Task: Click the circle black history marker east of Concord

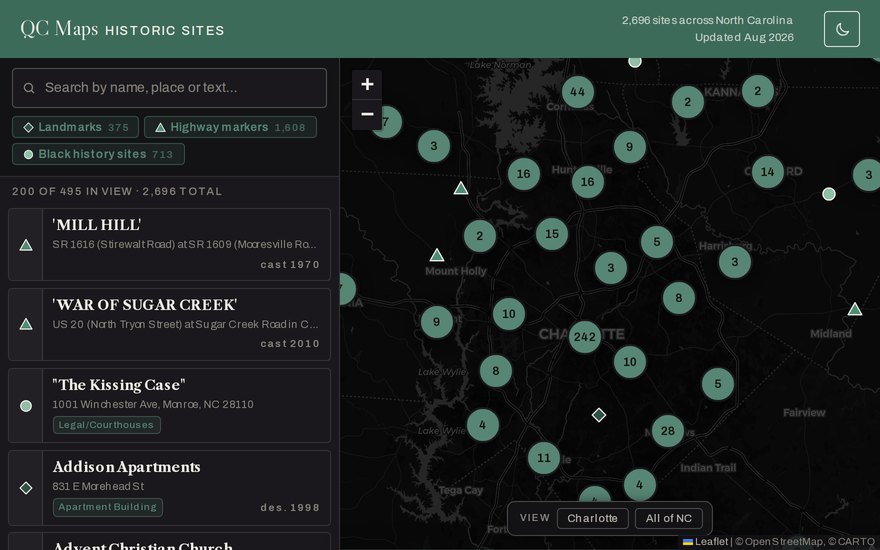Action: click(829, 194)
